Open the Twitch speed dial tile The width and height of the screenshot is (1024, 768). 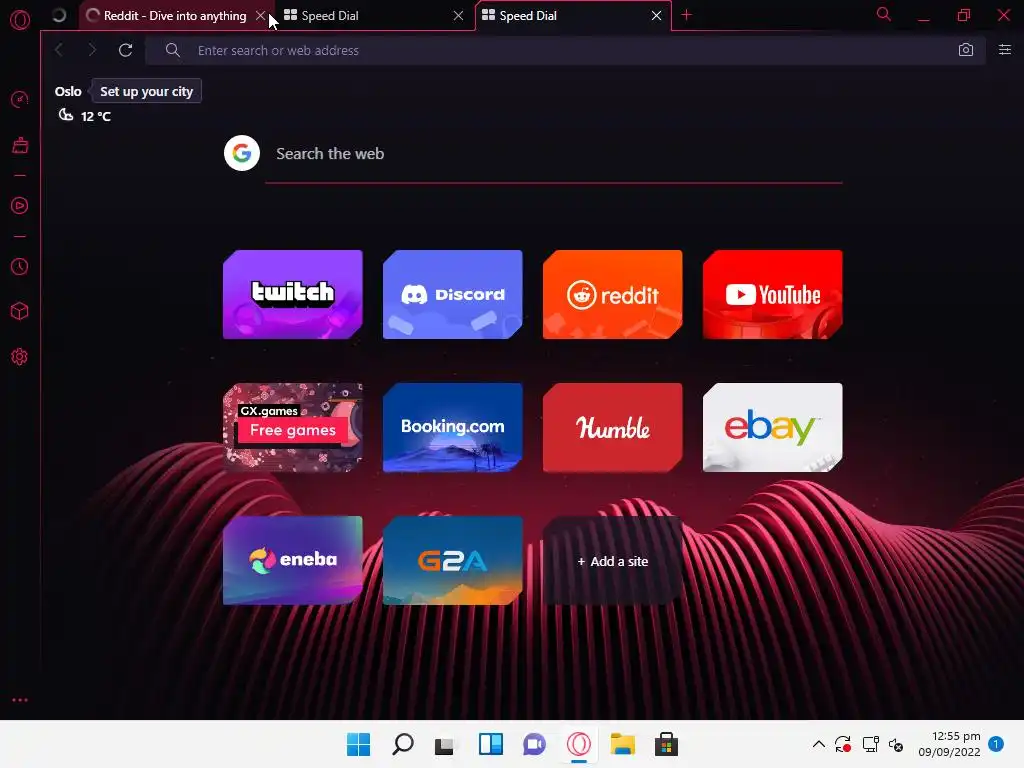click(x=293, y=295)
